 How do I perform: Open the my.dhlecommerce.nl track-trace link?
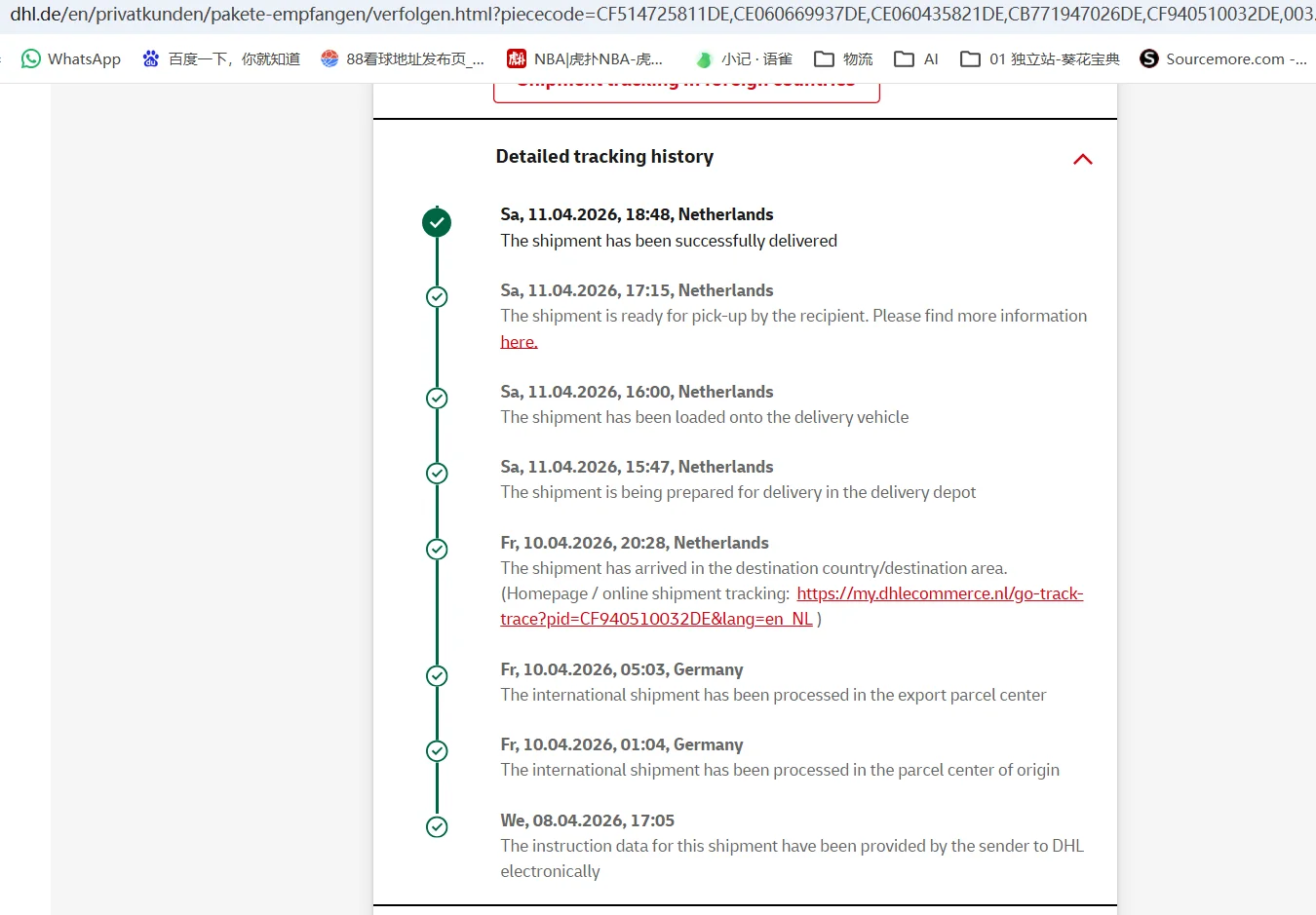[792, 606]
